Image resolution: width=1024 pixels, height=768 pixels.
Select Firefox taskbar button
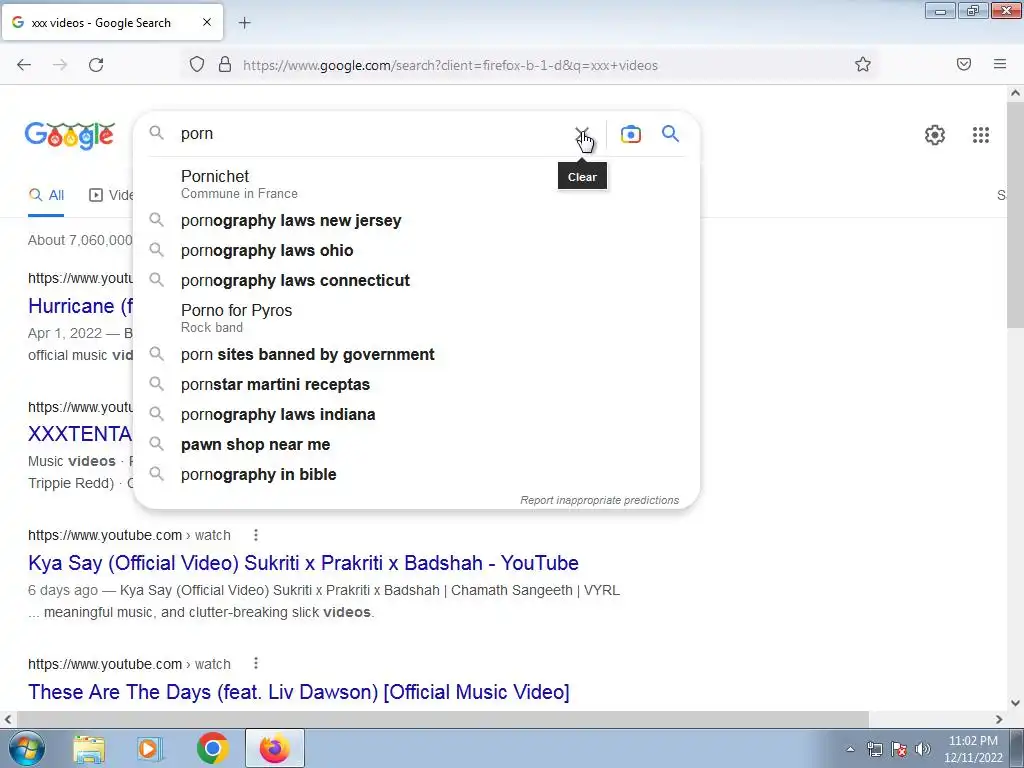click(x=274, y=748)
